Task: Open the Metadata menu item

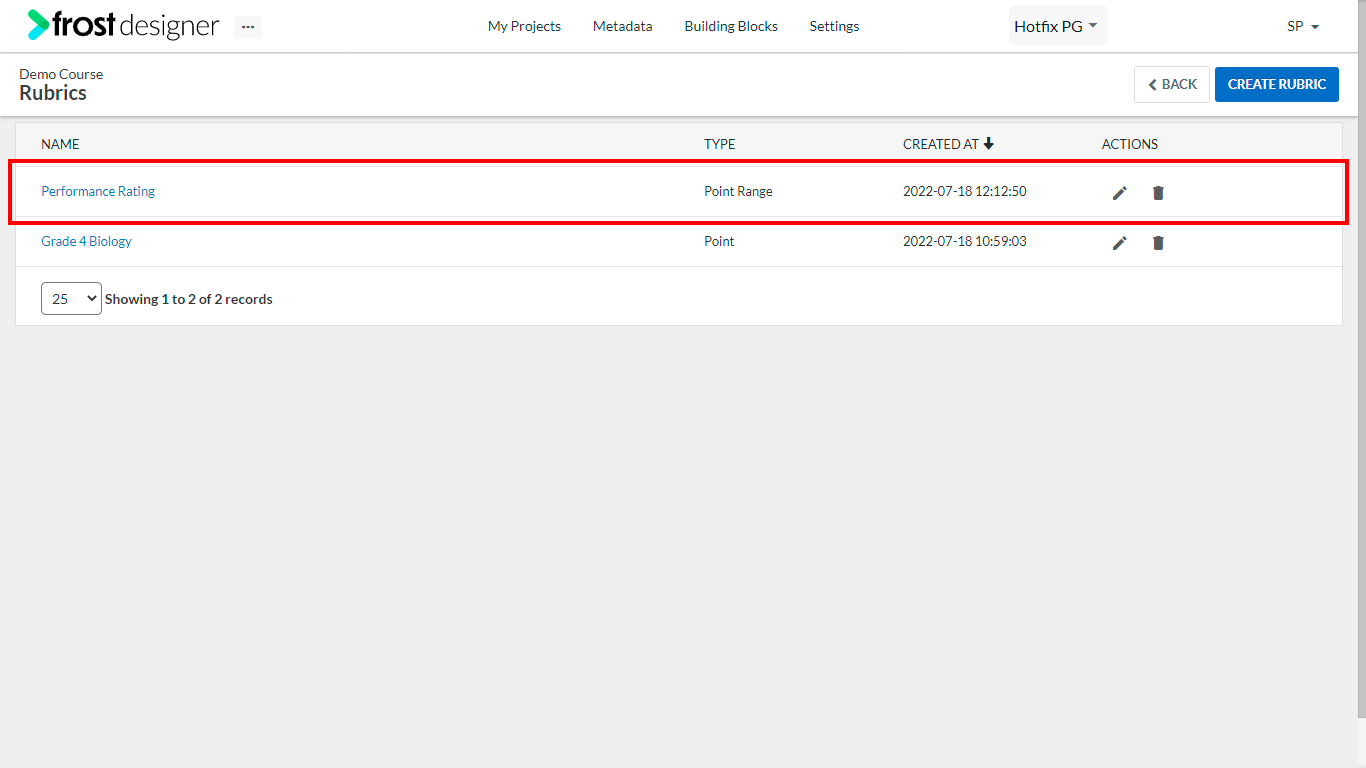Action: coord(622,26)
